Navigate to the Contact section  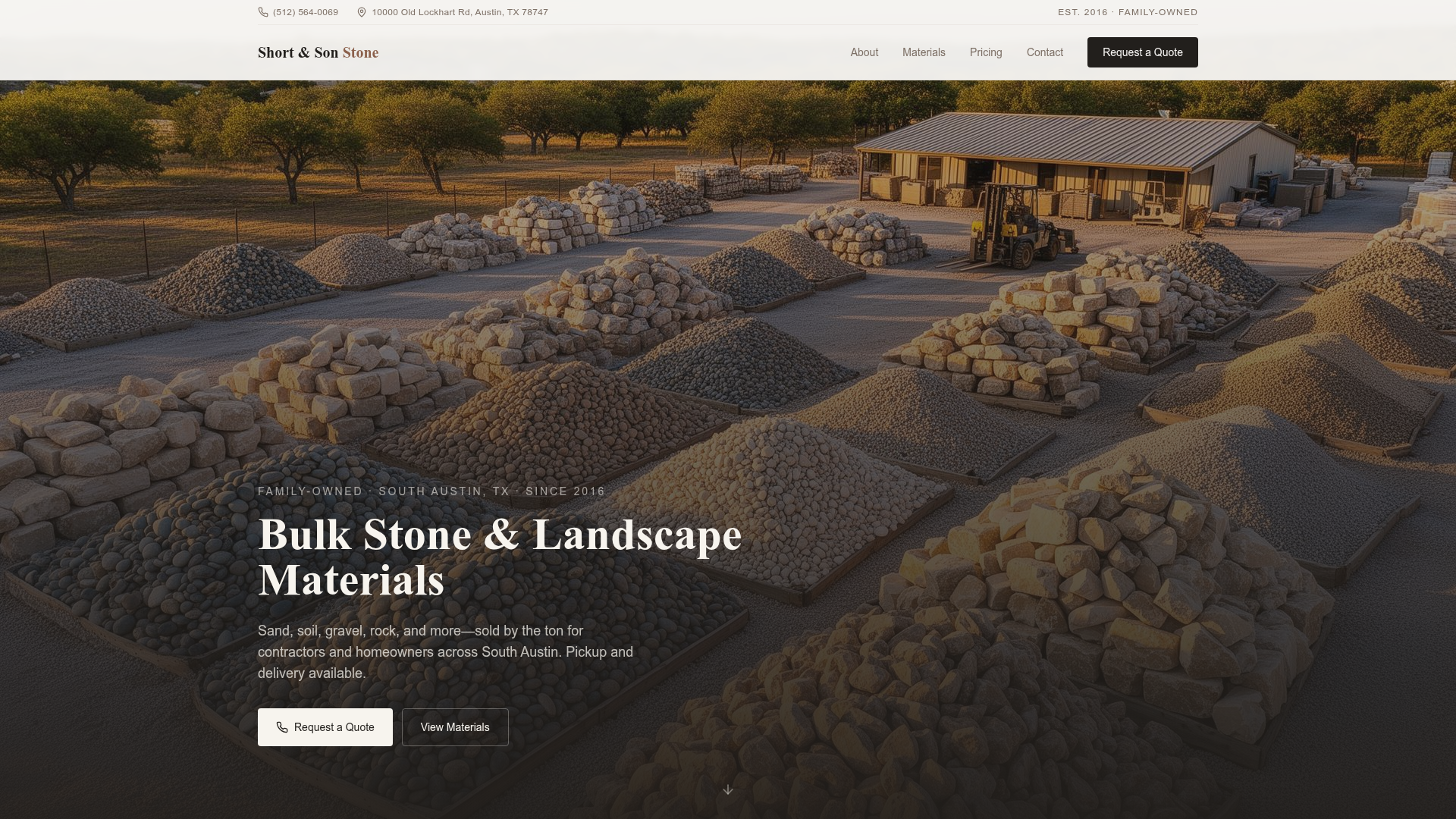pos(1044,52)
